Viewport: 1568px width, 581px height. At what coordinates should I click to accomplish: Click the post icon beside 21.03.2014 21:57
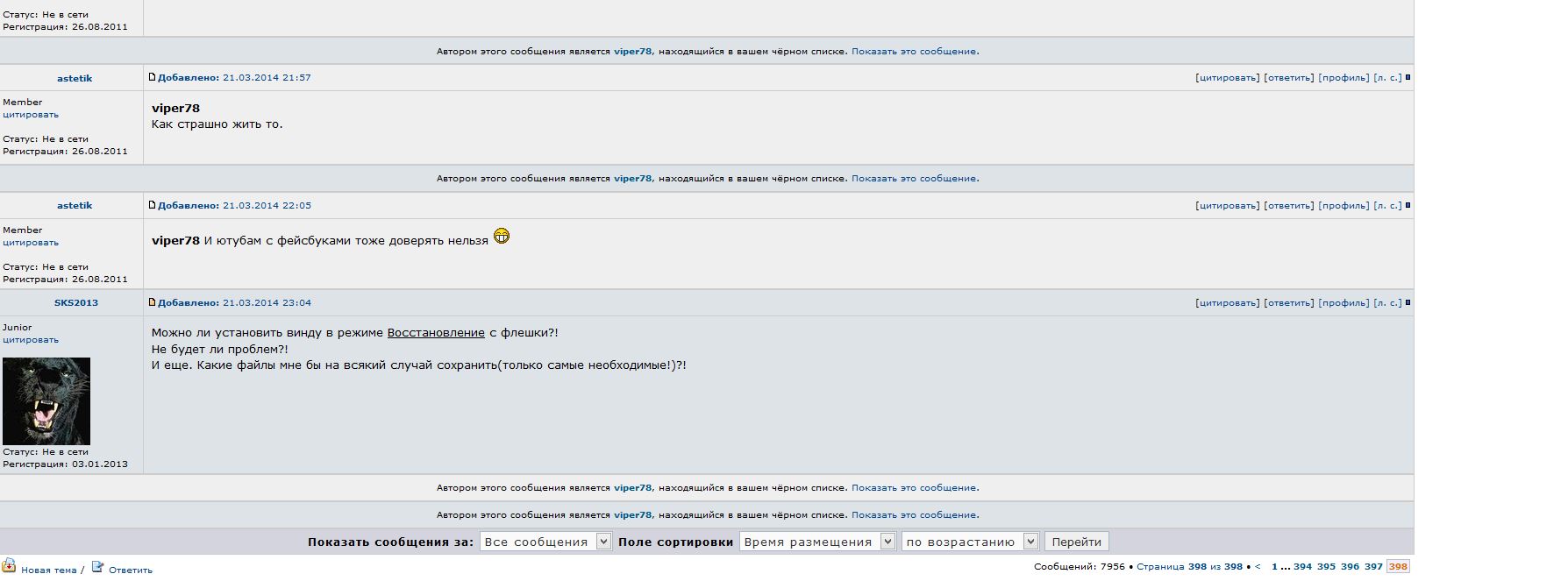click(152, 77)
